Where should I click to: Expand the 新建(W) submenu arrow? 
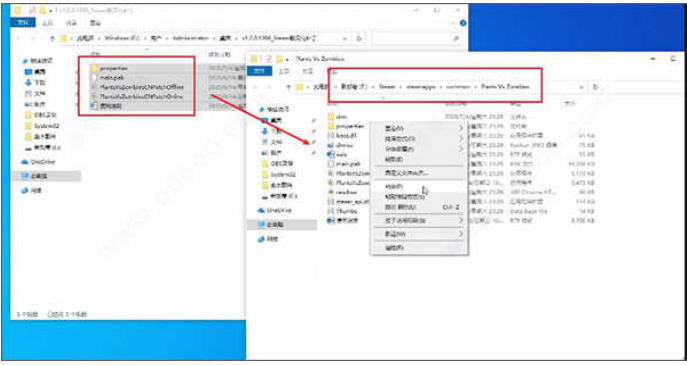[460, 234]
